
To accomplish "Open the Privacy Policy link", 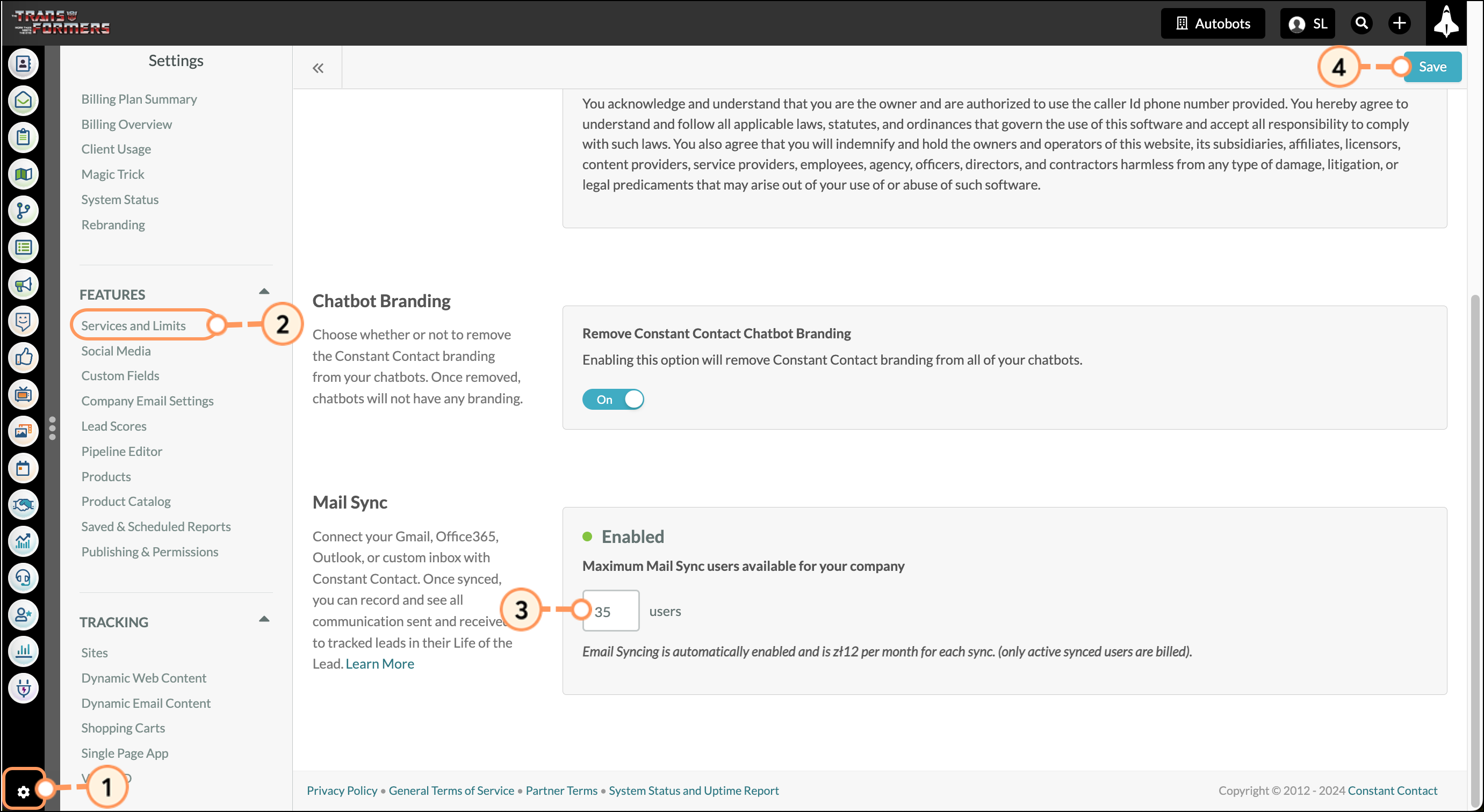I will (x=342, y=791).
